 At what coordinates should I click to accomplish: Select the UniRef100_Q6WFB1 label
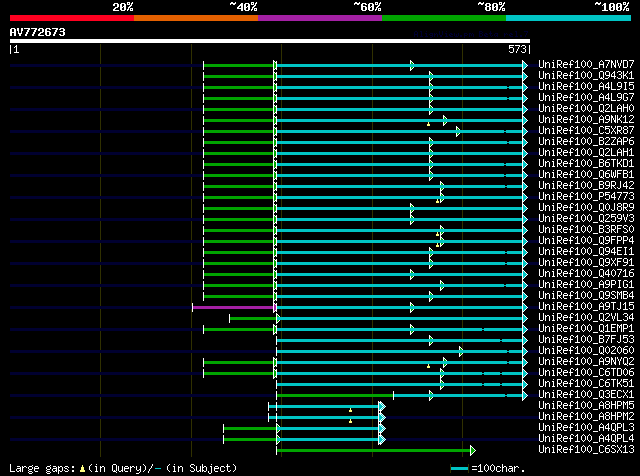pyautogui.click(x=586, y=175)
